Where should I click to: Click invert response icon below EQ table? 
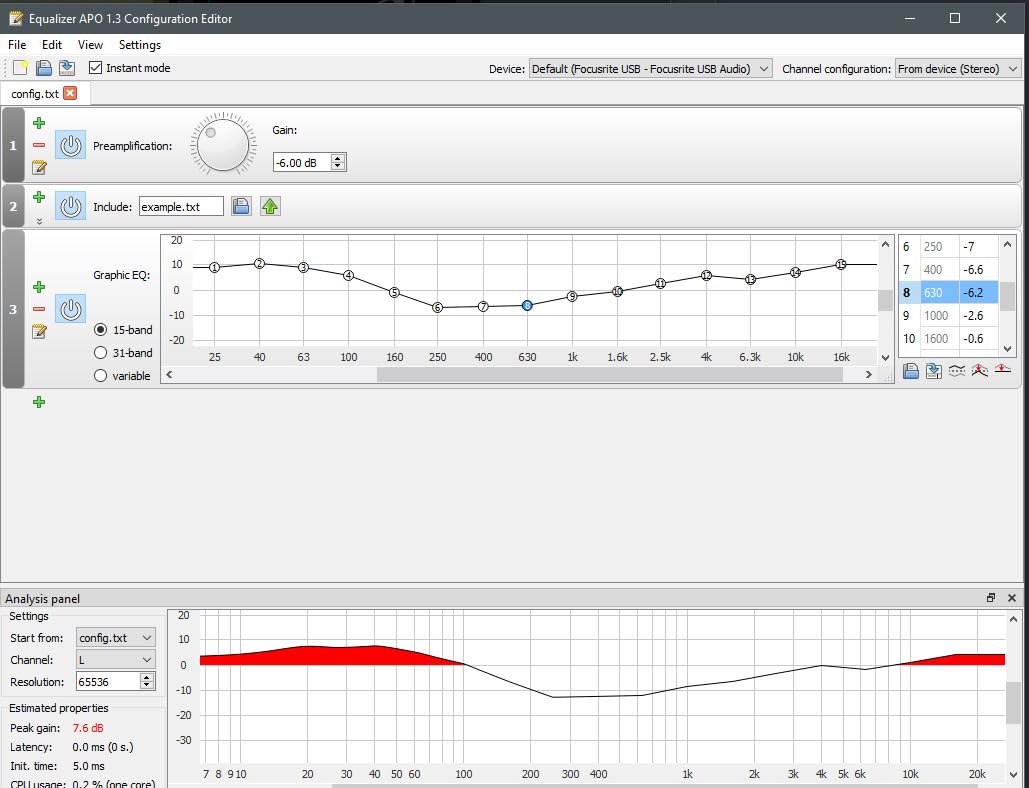(x=957, y=371)
